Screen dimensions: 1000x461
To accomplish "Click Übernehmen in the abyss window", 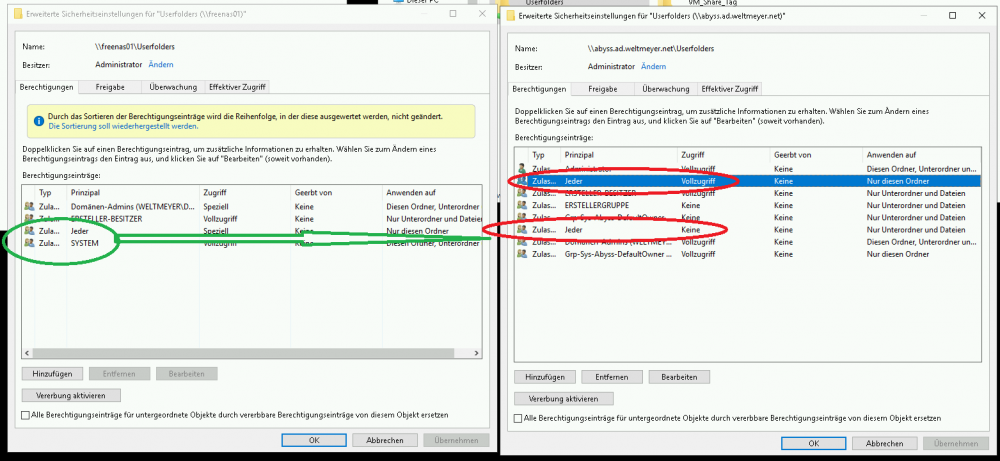I will coord(956,444).
